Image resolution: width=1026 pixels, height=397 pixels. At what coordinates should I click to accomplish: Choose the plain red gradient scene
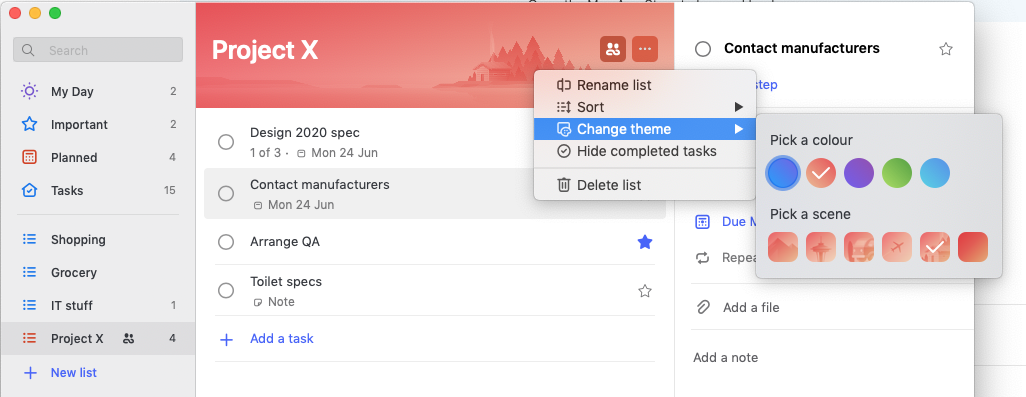pyautogui.click(x=972, y=247)
